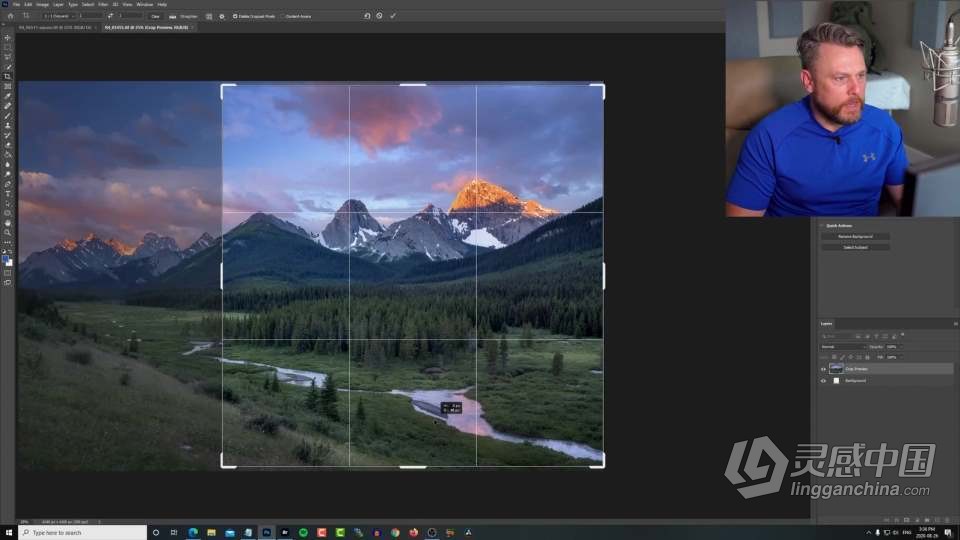Toggle lock position icon

pos(850,357)
